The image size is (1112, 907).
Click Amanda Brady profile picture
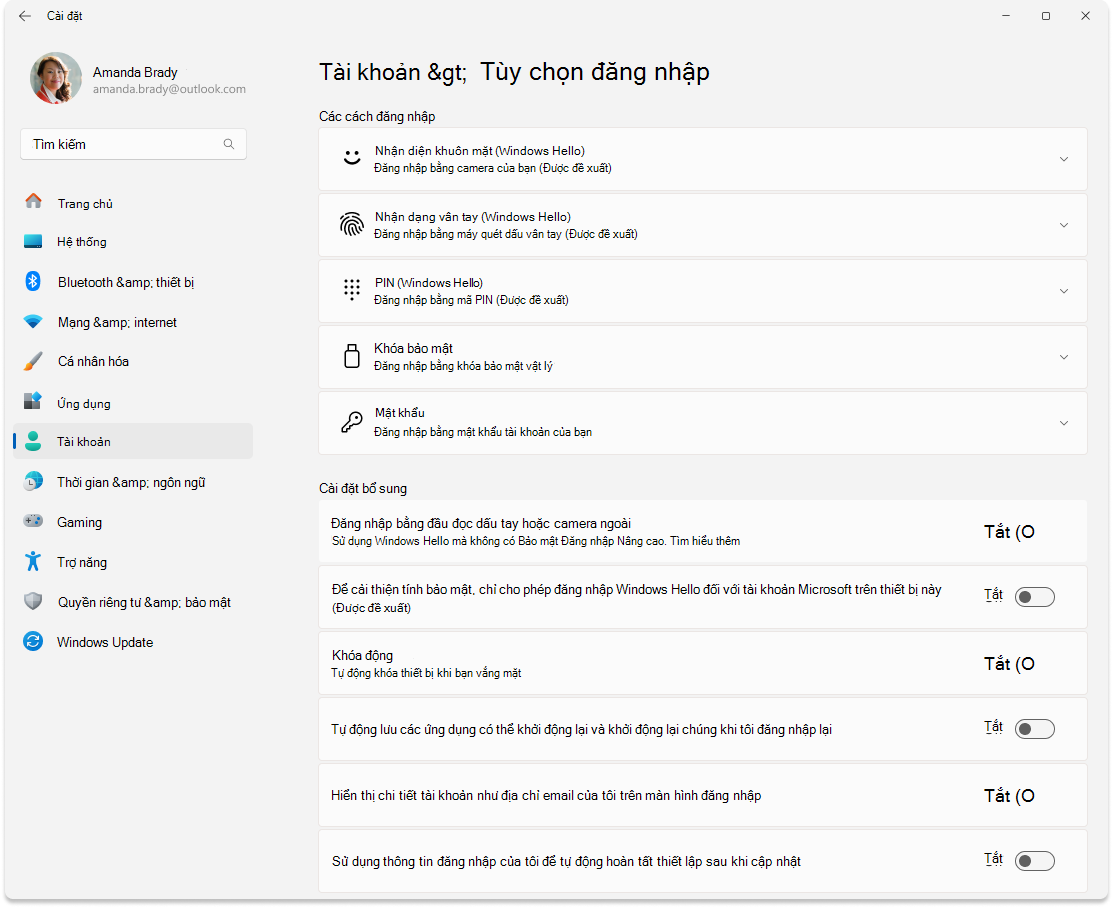(x=55, y=78)
